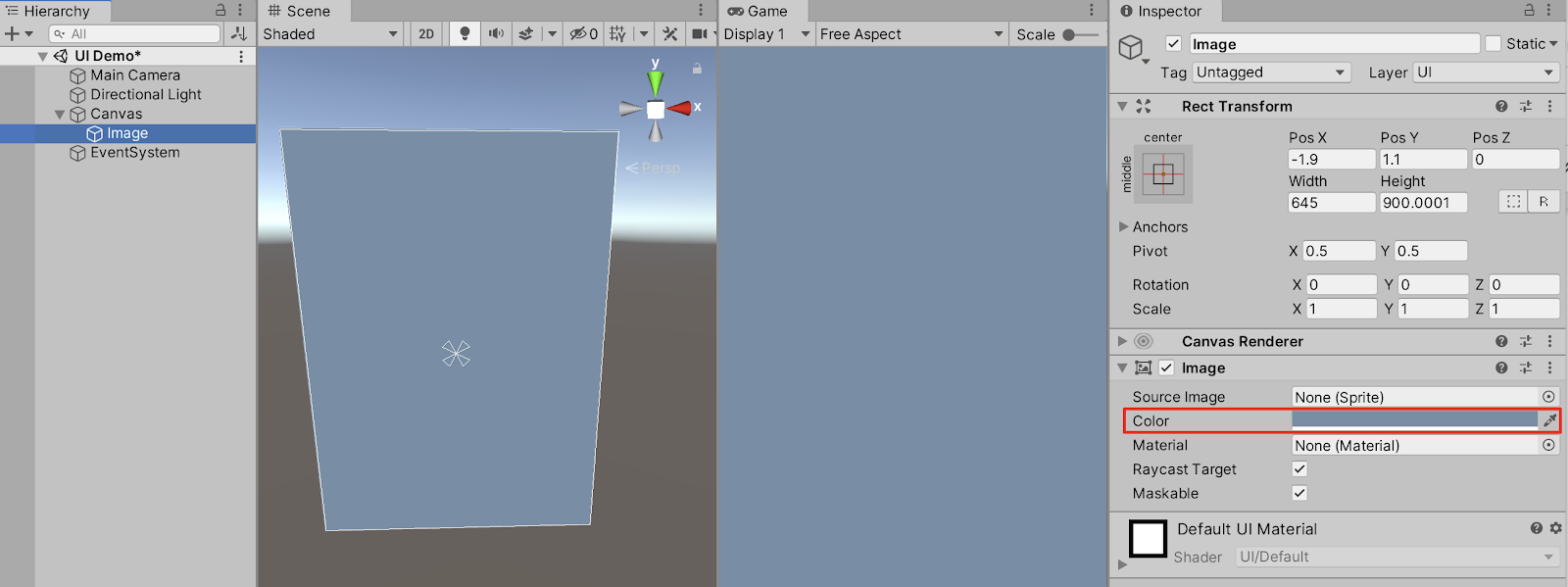The image size is (1568, 587).
Task: Toggle the Image component enabled checkbox
Action: [x=1166, y=367]
